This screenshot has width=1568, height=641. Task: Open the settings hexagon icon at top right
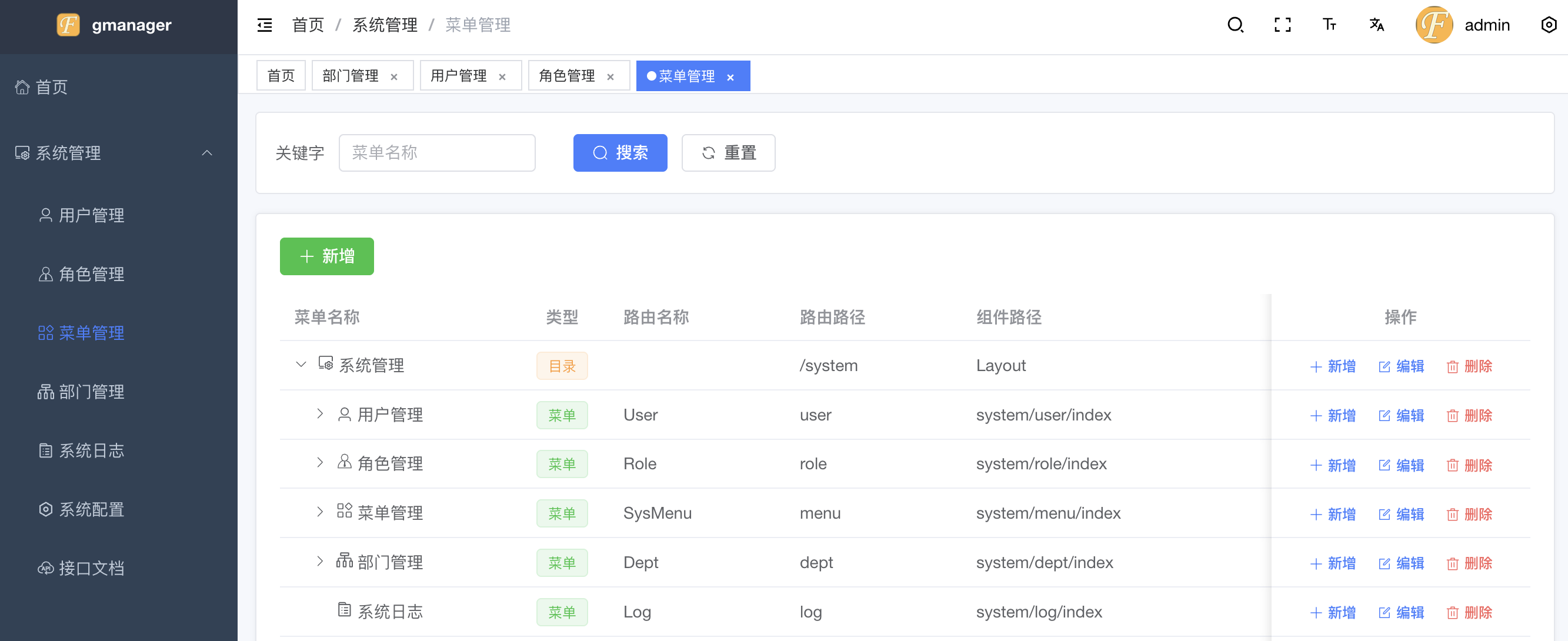tap(1548, 25)
